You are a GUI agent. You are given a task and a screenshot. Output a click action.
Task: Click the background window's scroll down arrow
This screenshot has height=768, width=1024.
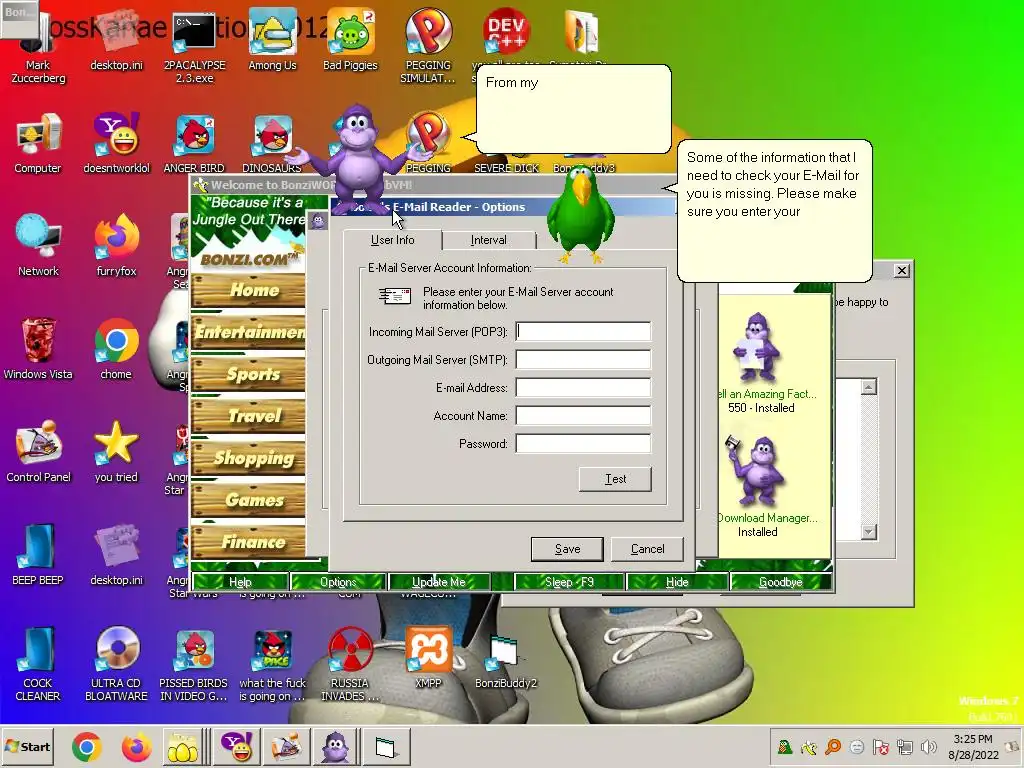[869, 532]
